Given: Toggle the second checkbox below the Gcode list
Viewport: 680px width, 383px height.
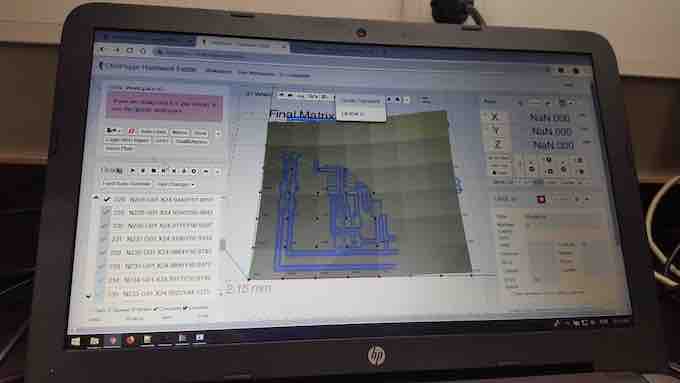Looking at the screenshot, I should click(186, 308).
